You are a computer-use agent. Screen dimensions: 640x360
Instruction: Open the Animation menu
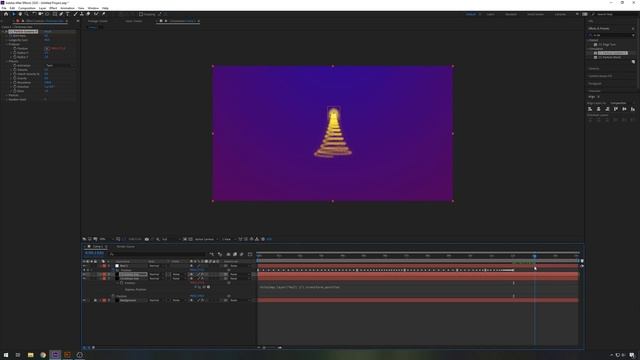coord(67,8)
